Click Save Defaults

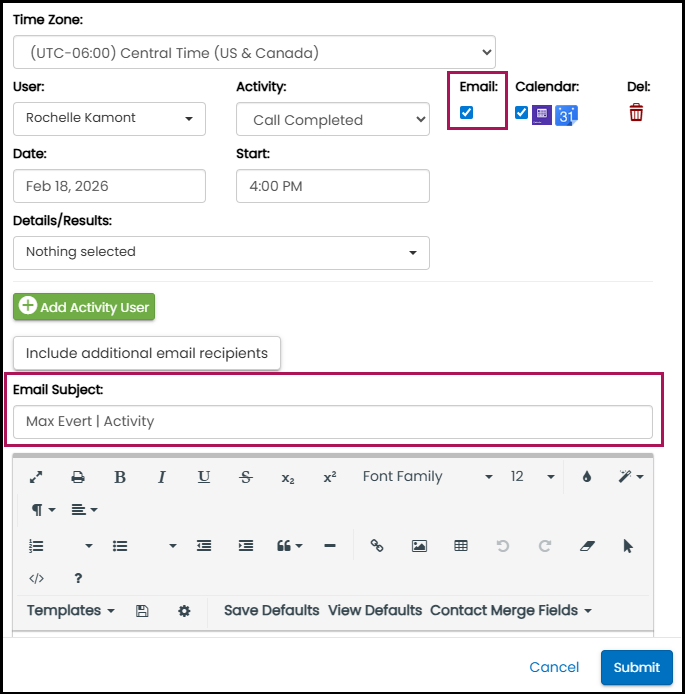coord(271,611)
